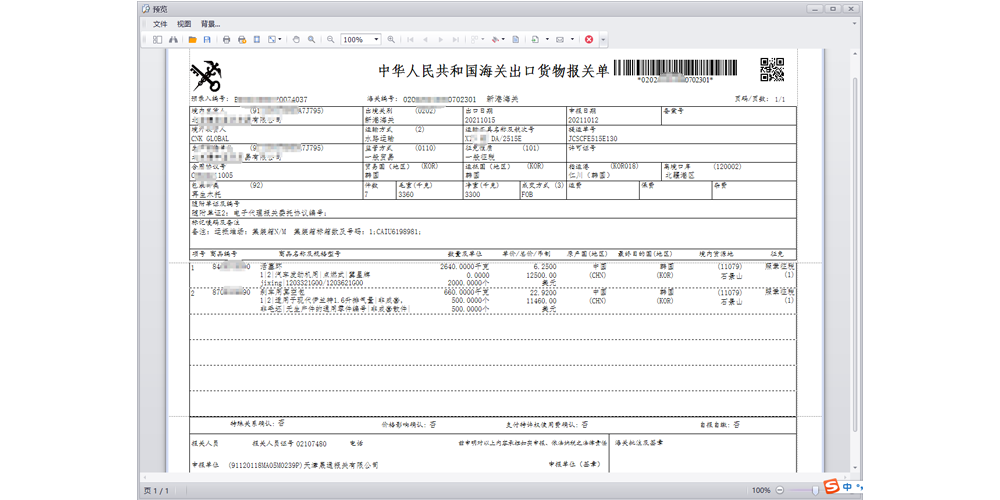The width and height of the screenshot is (1000, 500).
Task: Expand the Send via E-mail dropdown arrow
Action: 572,40
